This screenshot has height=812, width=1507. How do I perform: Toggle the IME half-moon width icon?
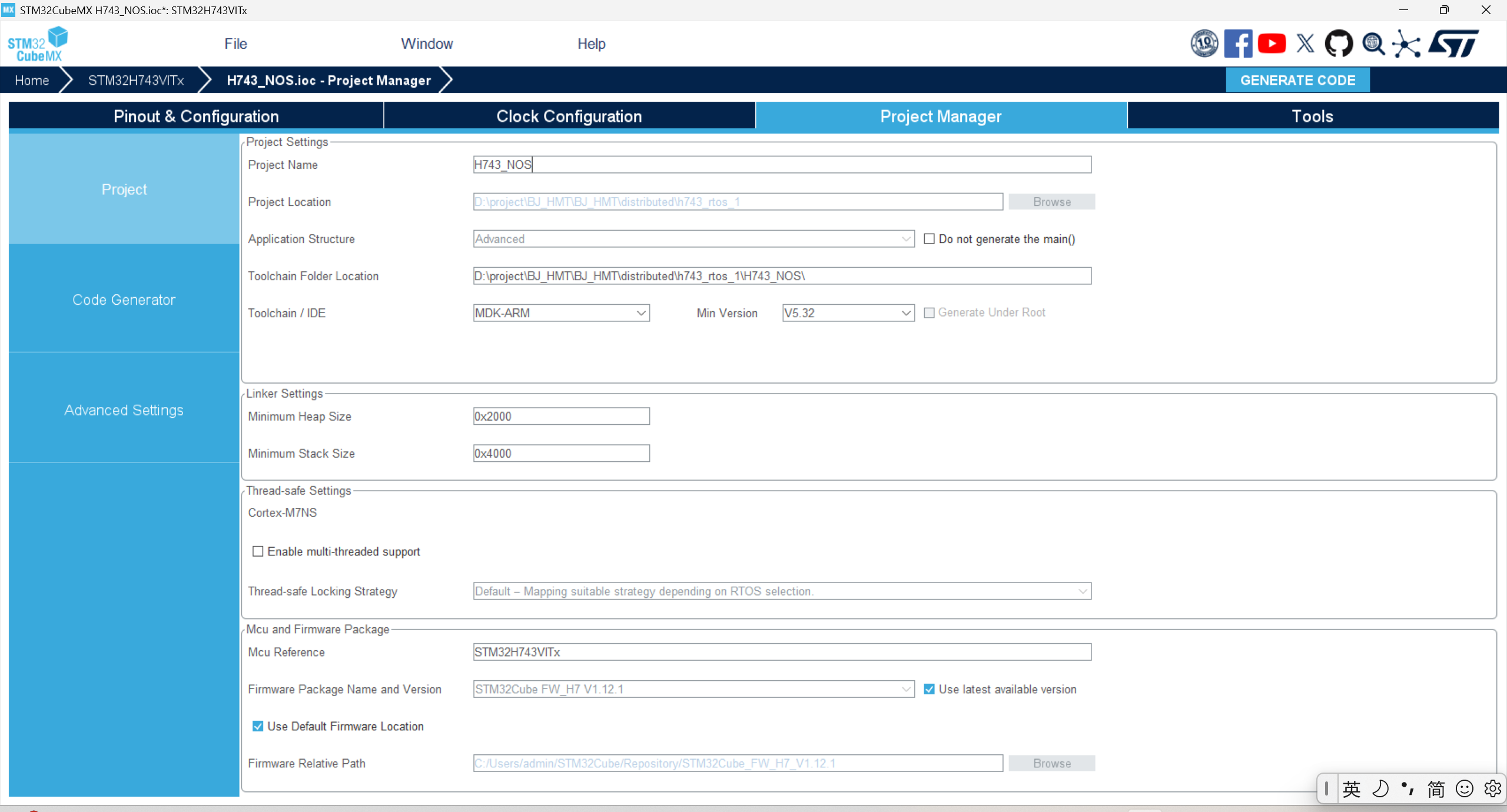(1380, 788)
